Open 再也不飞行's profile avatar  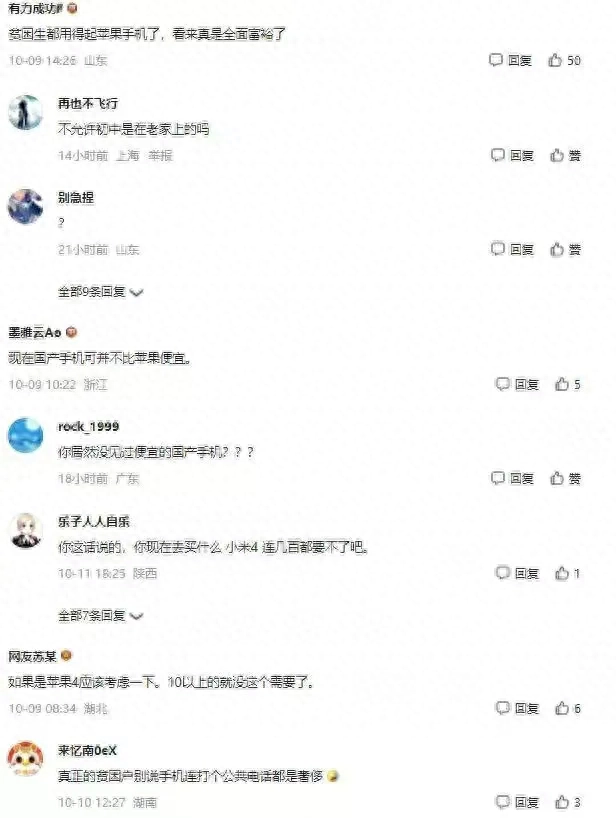[26, 112]
